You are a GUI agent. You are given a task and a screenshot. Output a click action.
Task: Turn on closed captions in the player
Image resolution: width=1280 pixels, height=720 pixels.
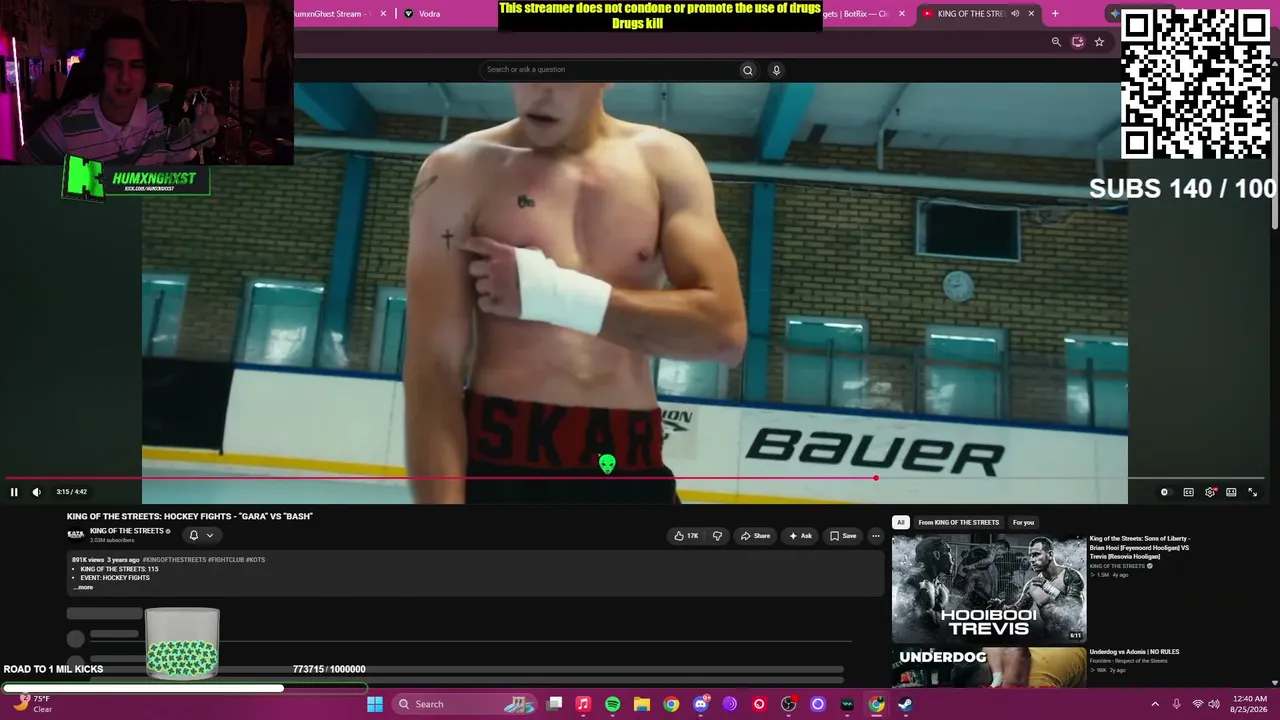tap(1188, 492)
